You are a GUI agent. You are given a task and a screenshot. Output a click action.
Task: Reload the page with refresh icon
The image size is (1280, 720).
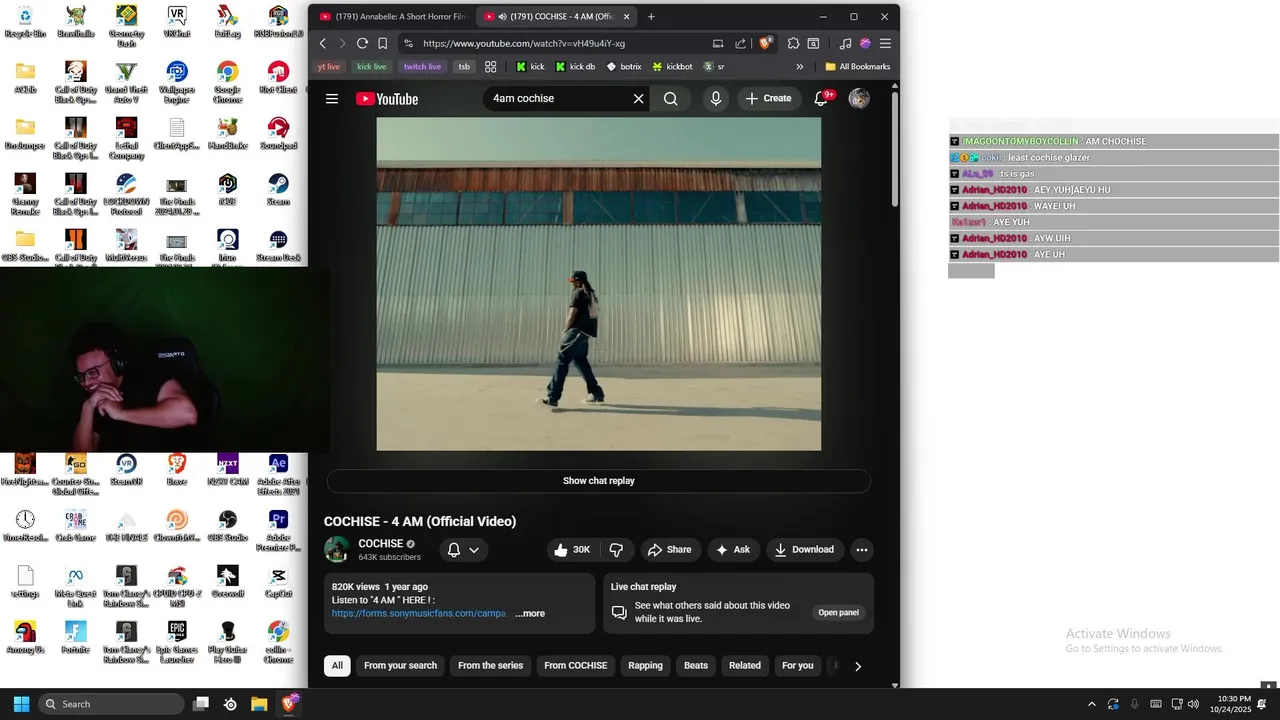click(x=362, y=43)
